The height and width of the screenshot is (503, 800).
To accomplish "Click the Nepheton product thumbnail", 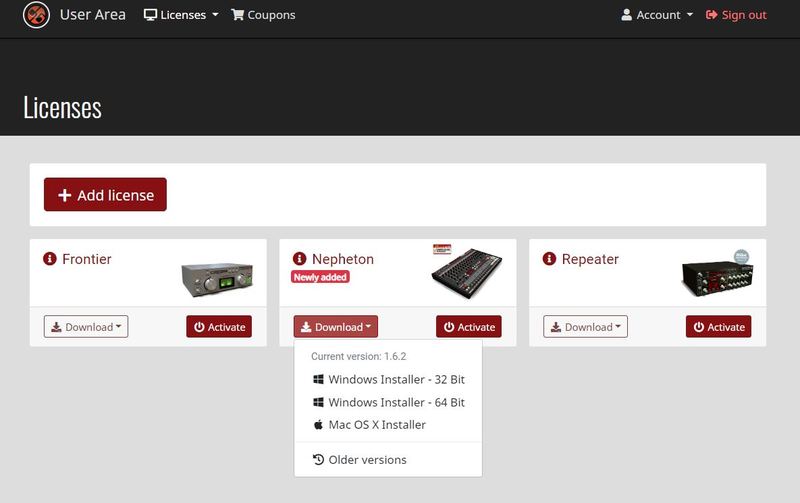I will click(466, 271).
